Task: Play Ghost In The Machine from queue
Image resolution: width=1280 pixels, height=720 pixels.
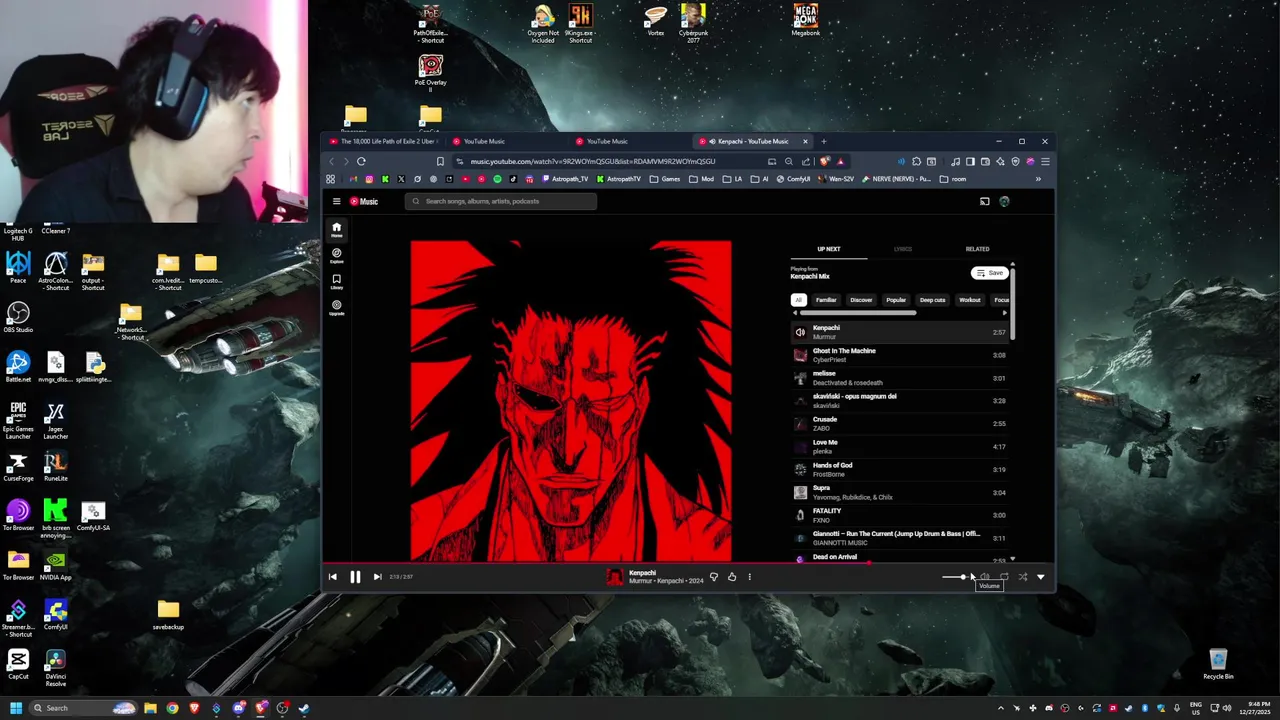Action: tap(900, 355)
